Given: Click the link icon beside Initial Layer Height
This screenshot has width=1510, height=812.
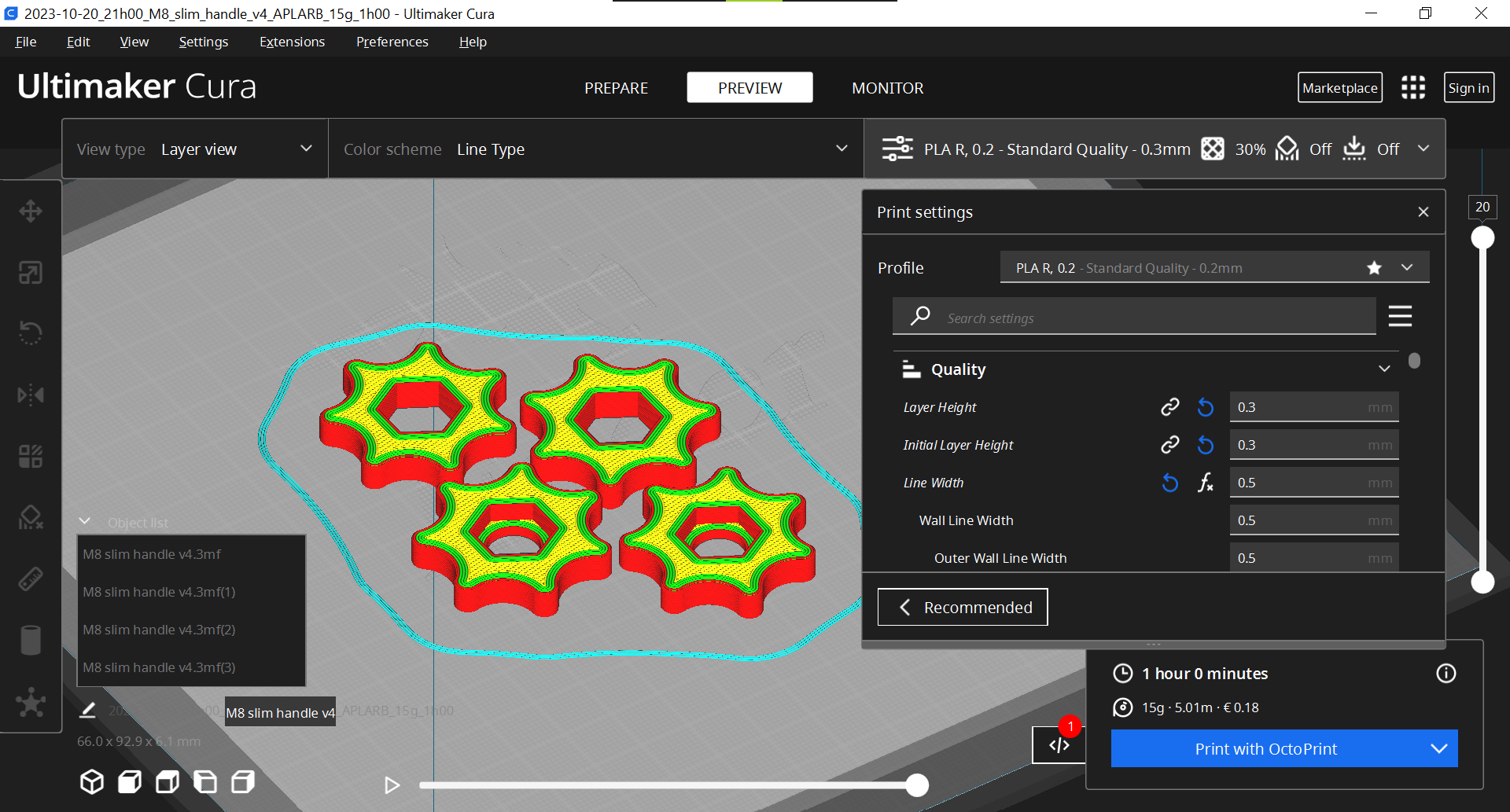Looking at the screenshot, I should pos(1169,444).
